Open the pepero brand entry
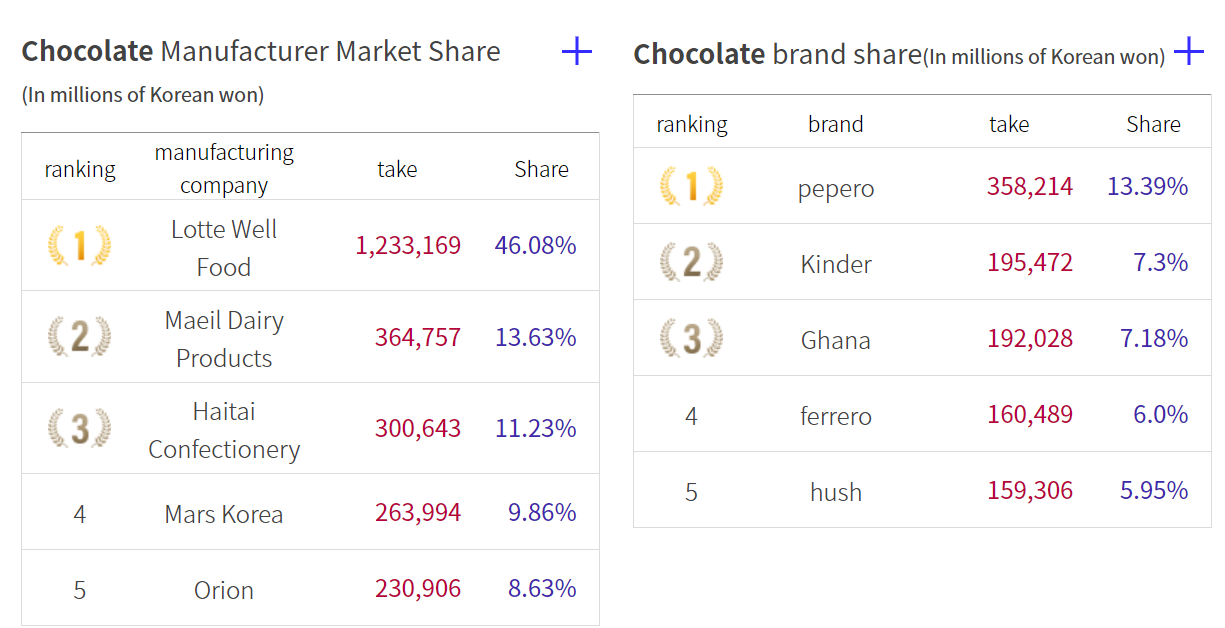This screenshot has width=1225, height=628. tap(836, 188)
